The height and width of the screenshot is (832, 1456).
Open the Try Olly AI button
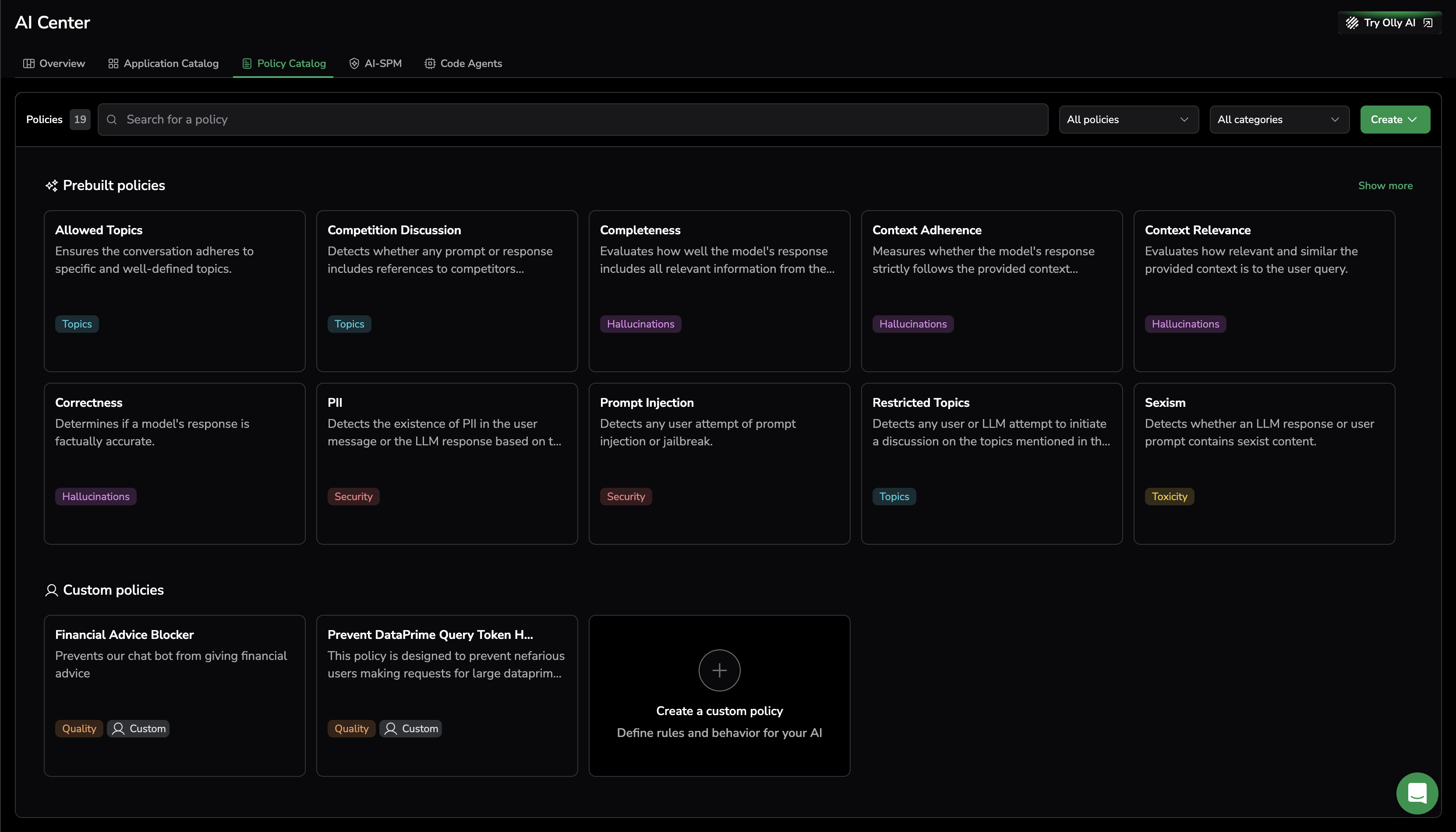pyautogui.click(x=1389, y=23)
